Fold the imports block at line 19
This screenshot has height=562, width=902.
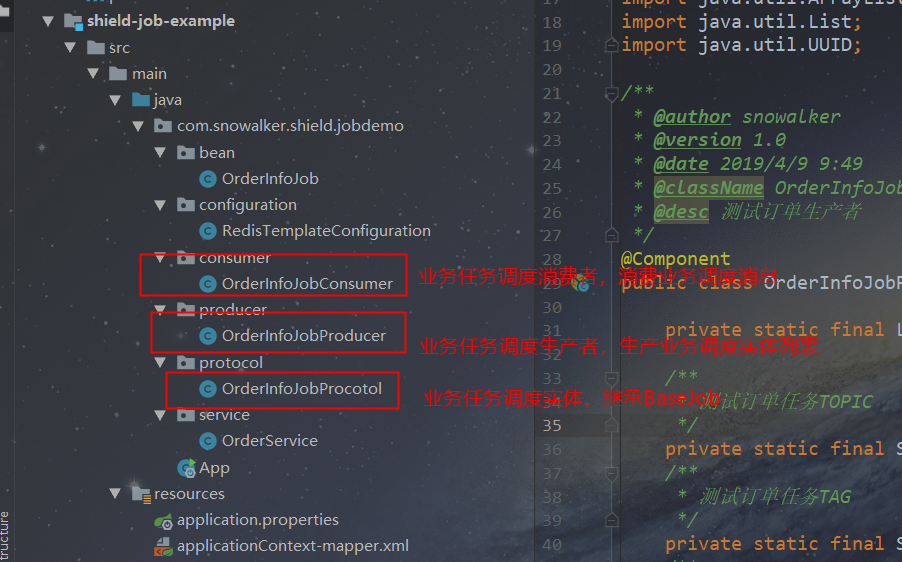[611, 45]
